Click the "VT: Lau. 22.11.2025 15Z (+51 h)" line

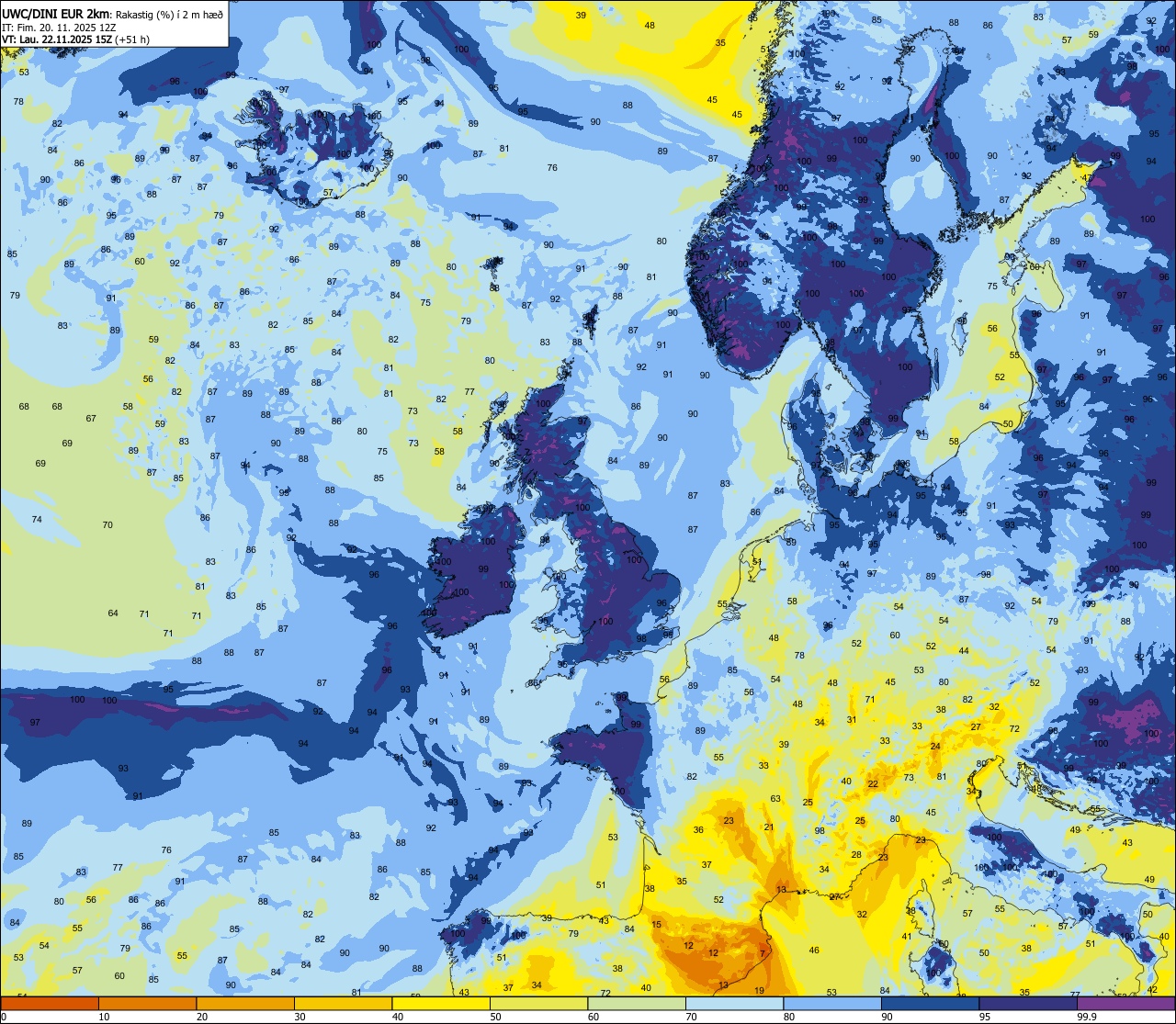click(76, 39)
